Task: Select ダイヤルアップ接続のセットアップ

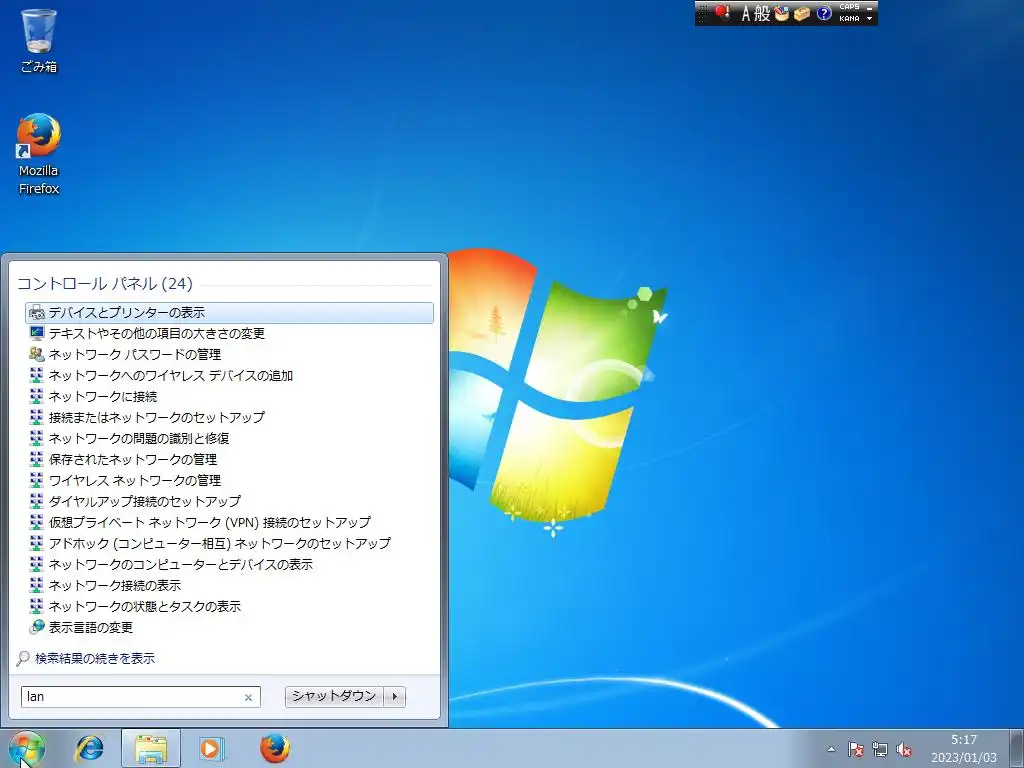Action: (x=229, y=502)
